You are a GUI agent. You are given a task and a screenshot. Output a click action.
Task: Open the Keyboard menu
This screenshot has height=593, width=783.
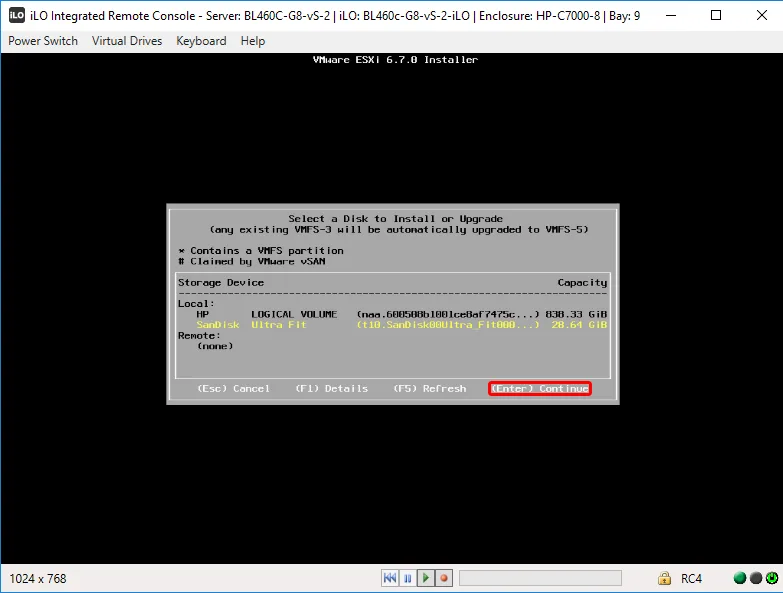coord(201,41)
